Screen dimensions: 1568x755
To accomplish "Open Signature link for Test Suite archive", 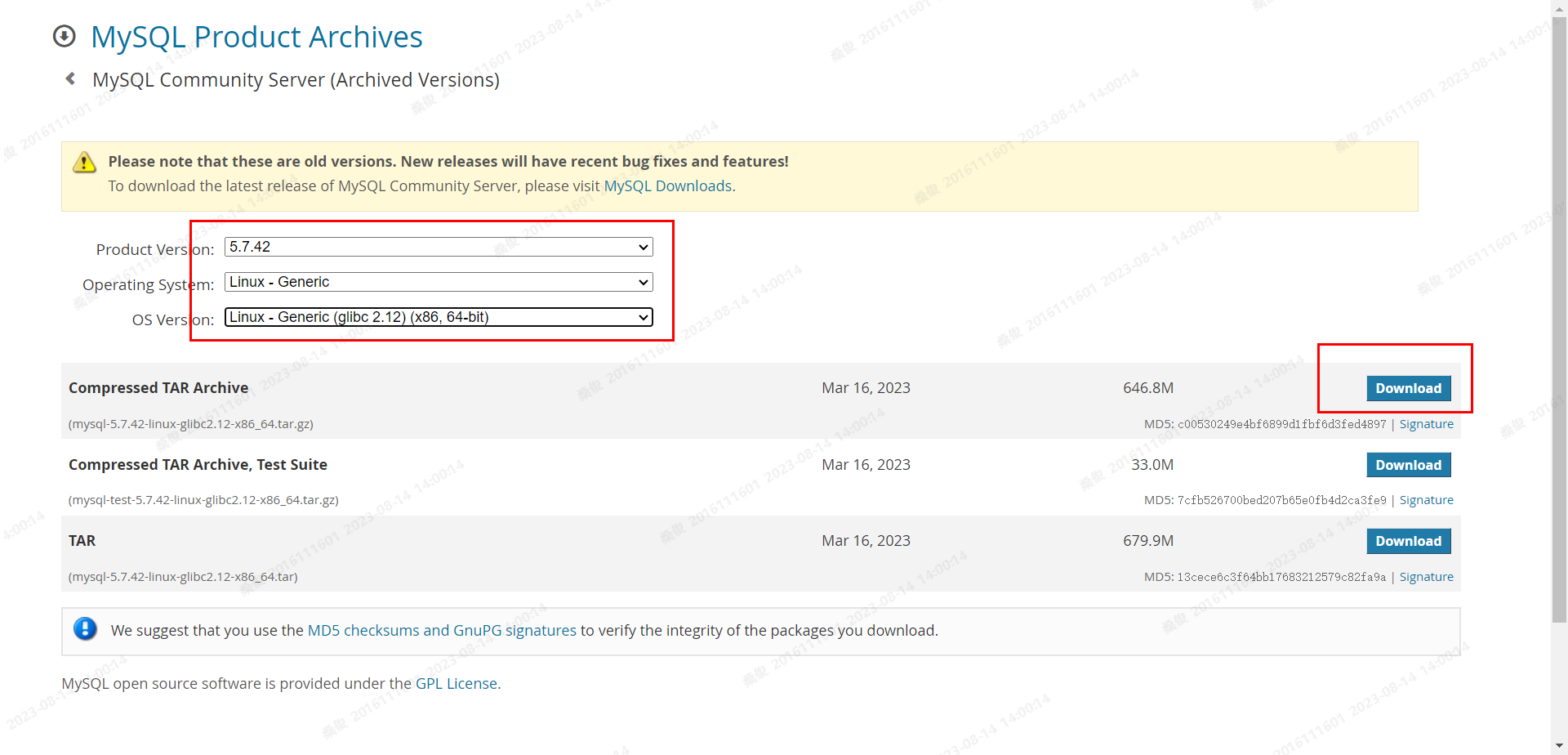I will point(1426,500).
